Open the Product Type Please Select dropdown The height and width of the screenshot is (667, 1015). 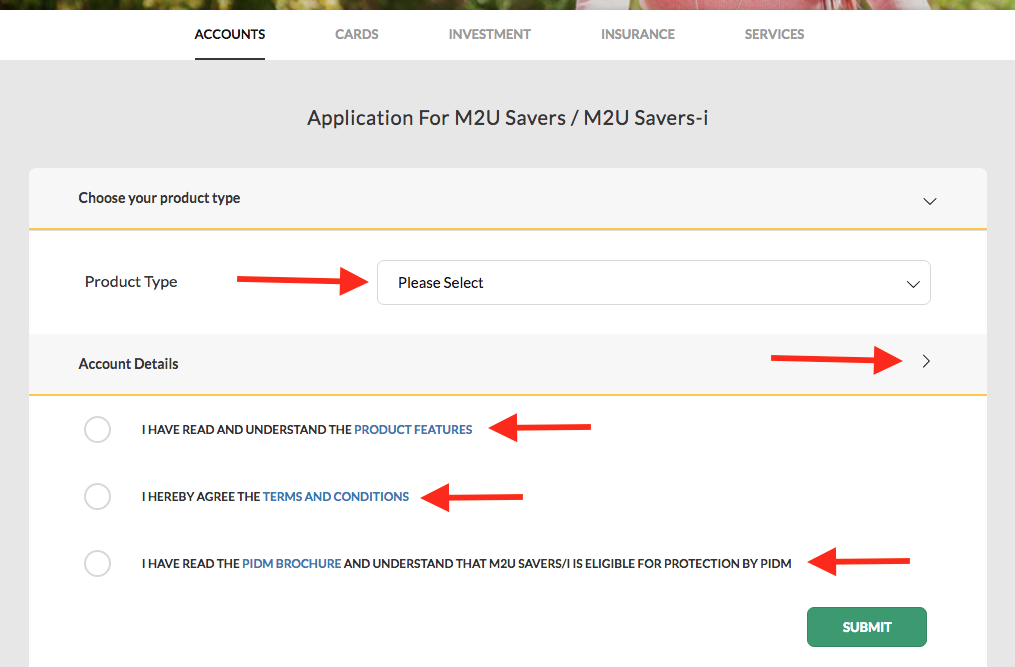point(654,282)
